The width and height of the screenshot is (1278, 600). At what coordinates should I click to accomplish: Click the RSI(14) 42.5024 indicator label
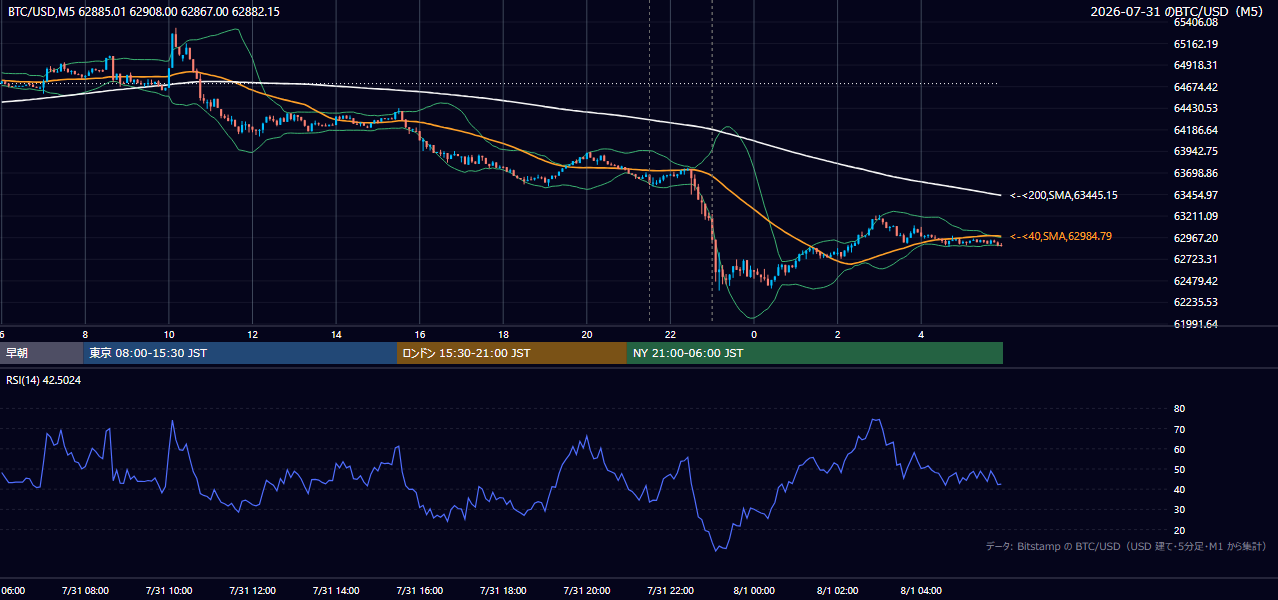(x=44, y=380)
